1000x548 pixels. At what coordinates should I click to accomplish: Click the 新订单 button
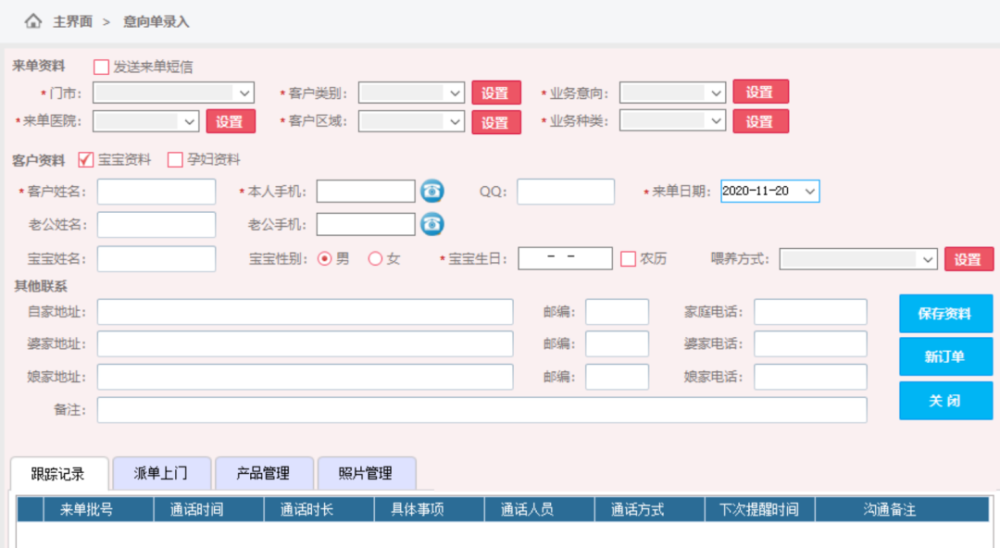tap(945, 357)
